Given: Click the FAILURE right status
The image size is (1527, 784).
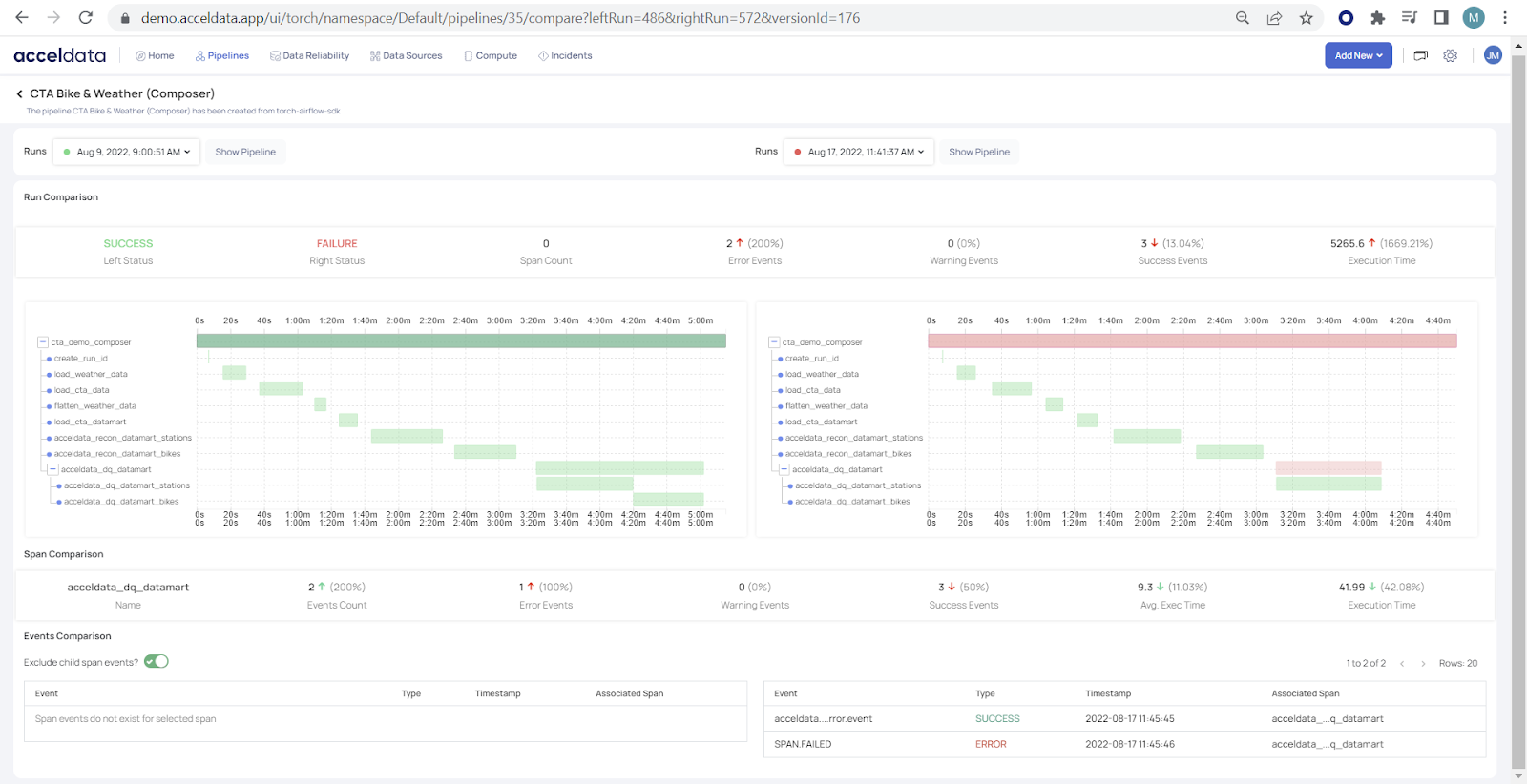Looking at the screenshot, I should pos(337,244).
